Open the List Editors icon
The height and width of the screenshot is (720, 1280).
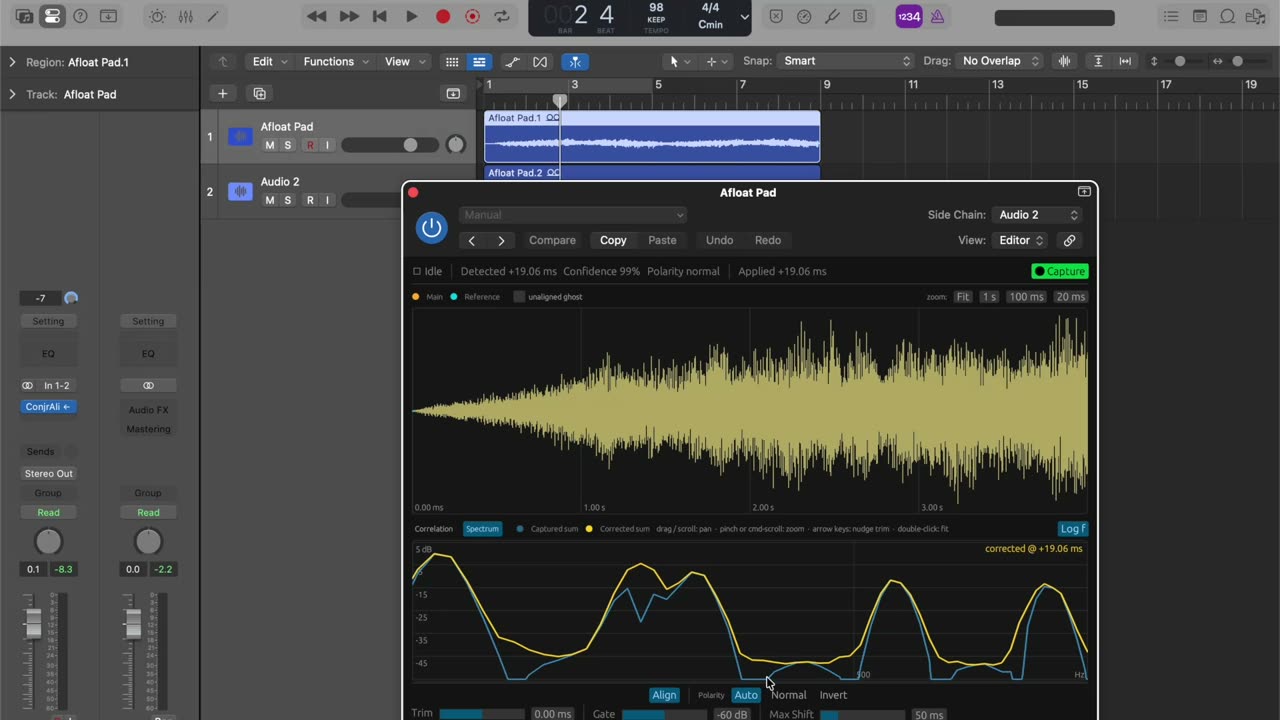1172,16
